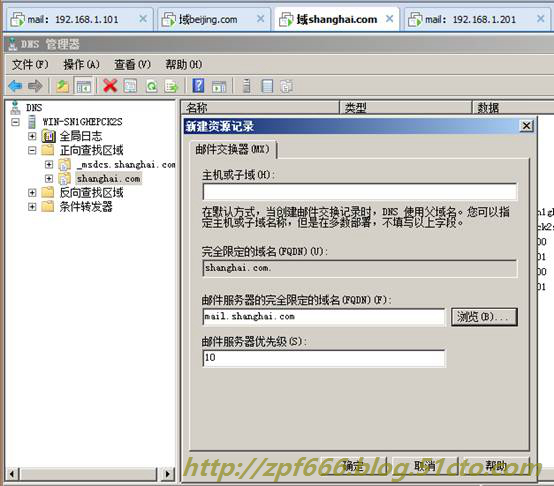Collapse the WIN-SN1GHEPCK2S server node
Viewport: 554px width, 486px height.
coord(16,122)
